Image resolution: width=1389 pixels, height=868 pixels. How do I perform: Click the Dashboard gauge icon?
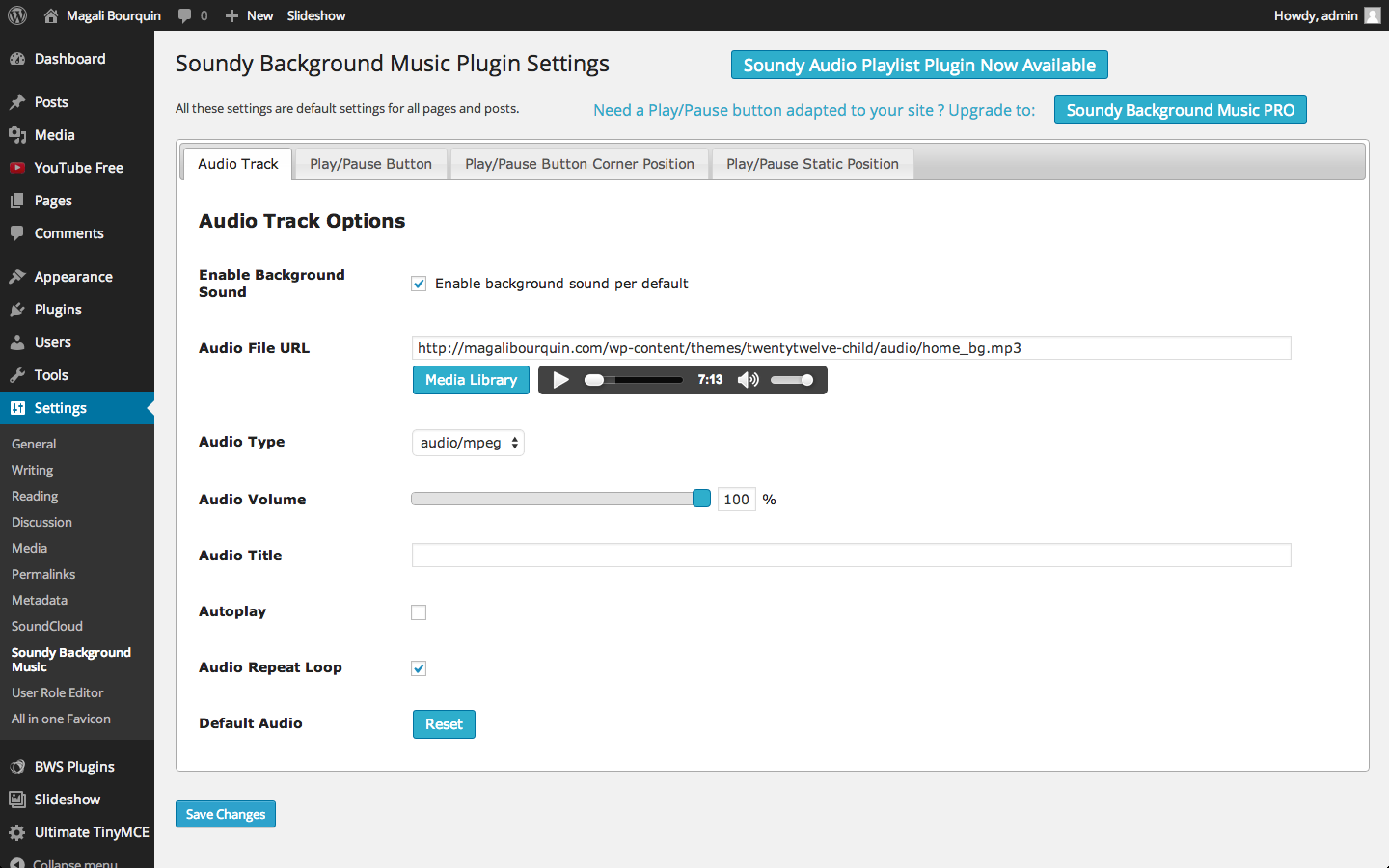[x=17, y=59]
